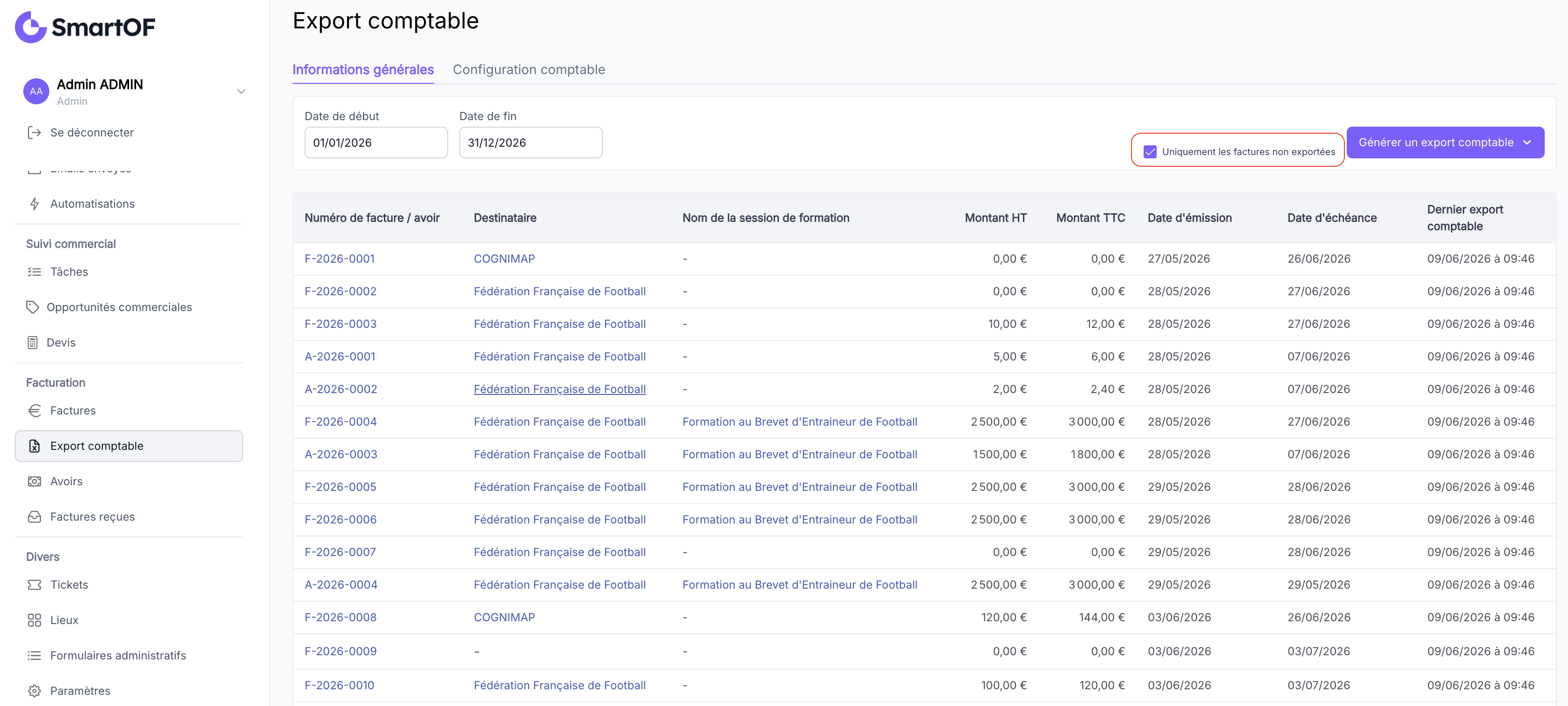The width and height of the screenshot is (1568, 706).
Task: Click the SmartOF logo icon
Action: pyautogui.click(x=30, y=27)
